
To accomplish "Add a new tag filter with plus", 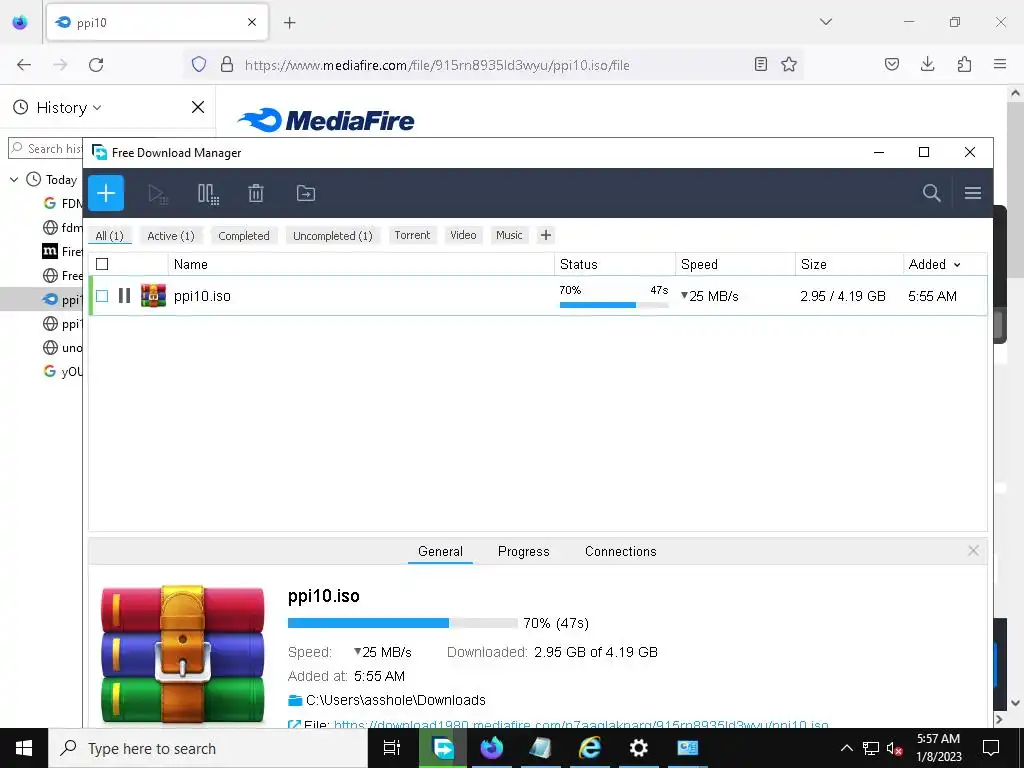I will [546, 235].
